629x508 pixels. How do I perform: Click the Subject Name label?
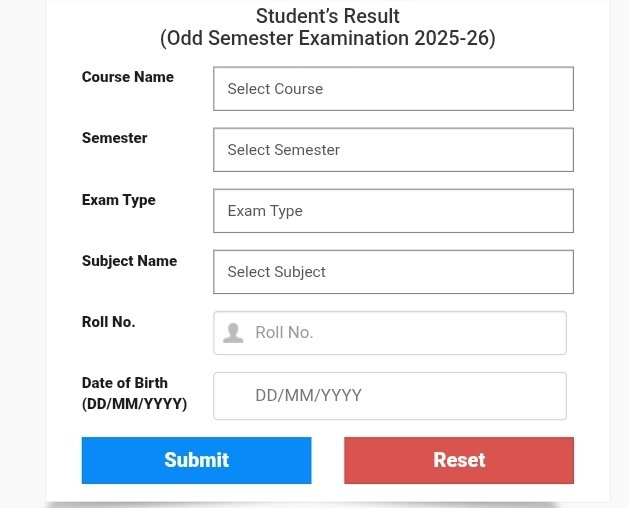point(129,261)
